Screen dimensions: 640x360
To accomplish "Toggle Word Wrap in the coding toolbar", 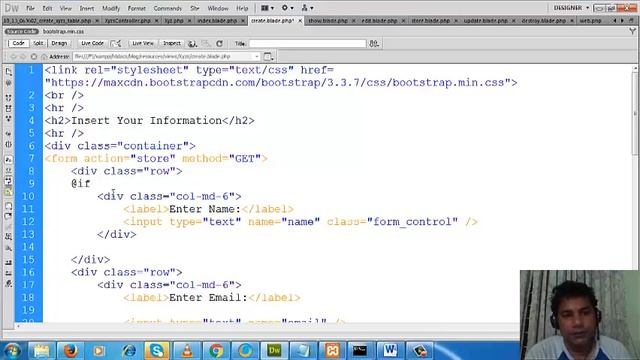I will tap(8, 181).
